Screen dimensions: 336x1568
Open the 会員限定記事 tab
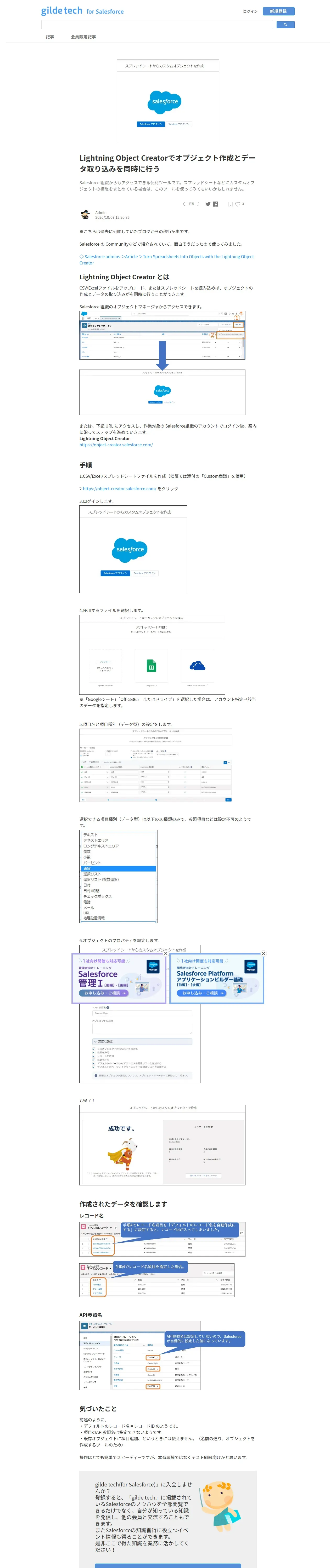tap(83, 37)
